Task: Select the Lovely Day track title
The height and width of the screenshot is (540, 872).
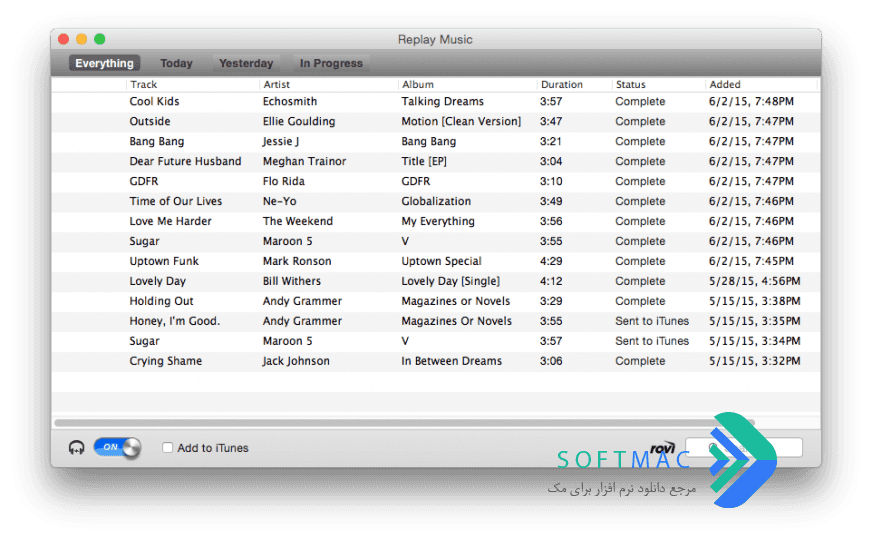Action: coord(157,281)
